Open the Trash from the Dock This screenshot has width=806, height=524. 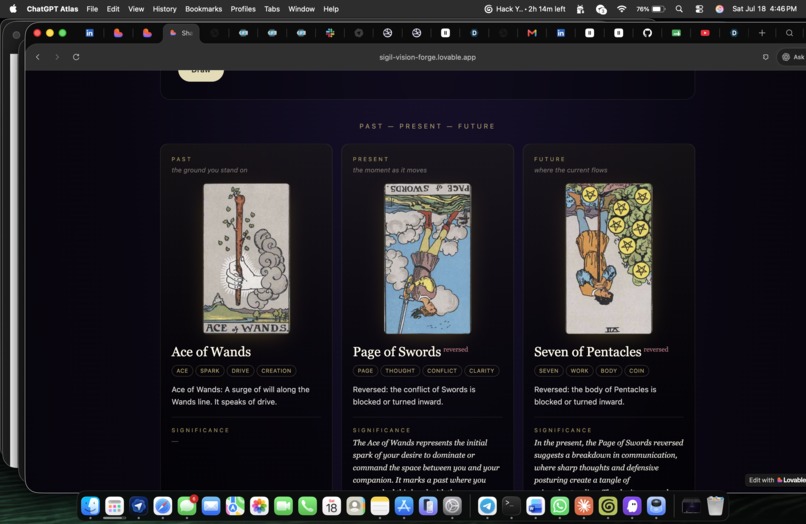click(715, 506)
